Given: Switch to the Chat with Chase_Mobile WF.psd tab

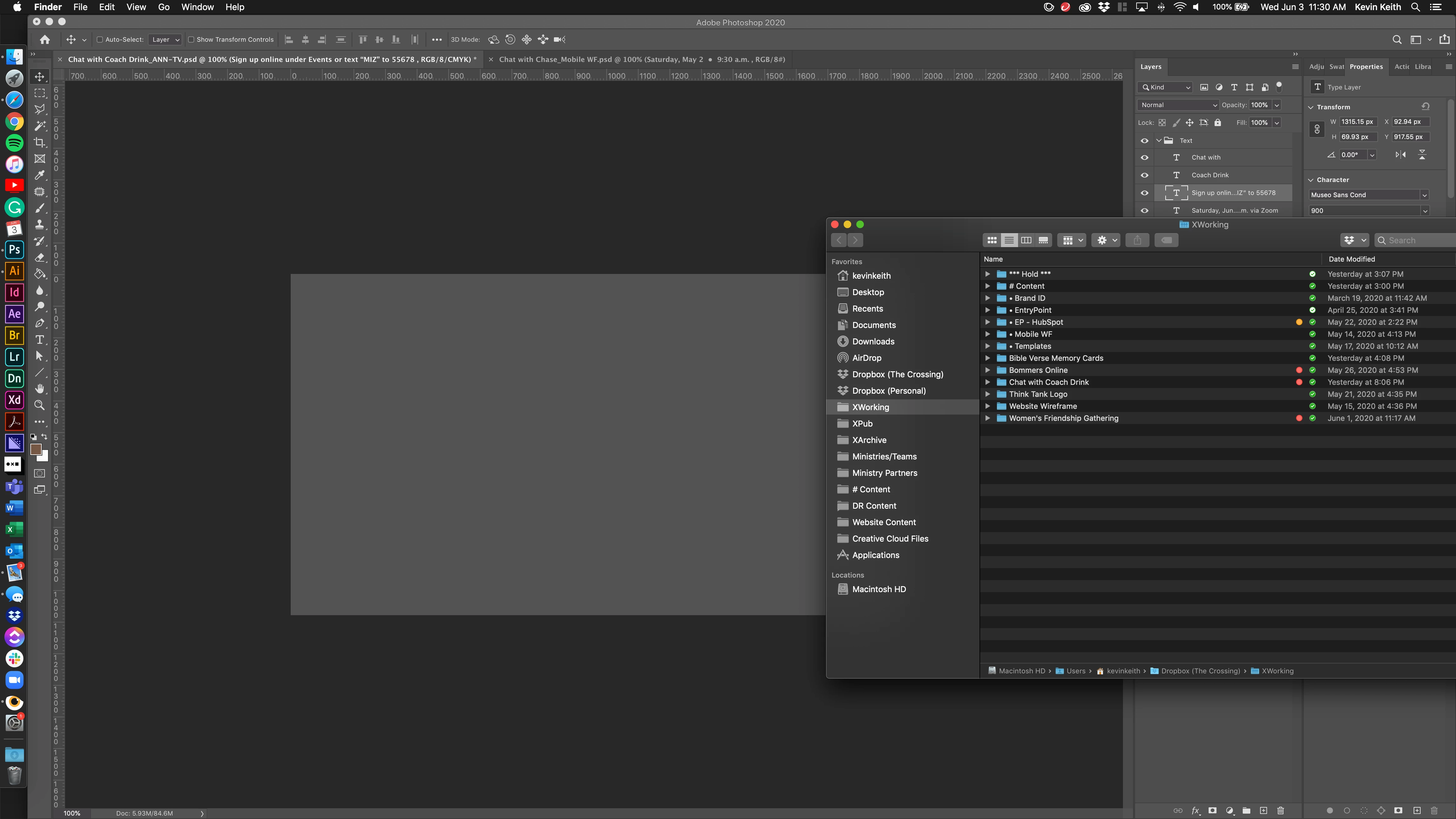Looking at the screenshot, I should pos(641,59).
